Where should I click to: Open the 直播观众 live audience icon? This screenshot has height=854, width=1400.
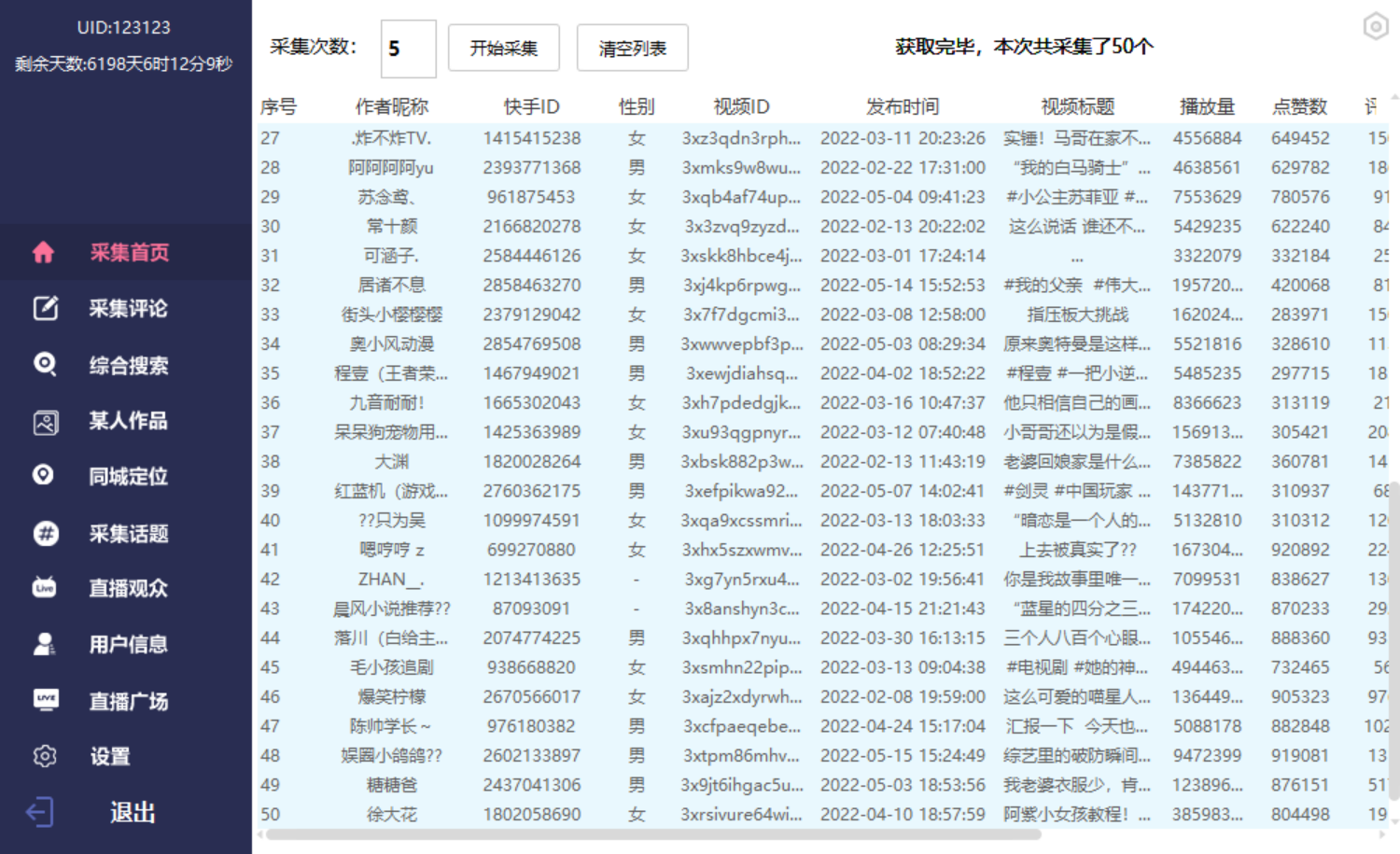[44, 588]
